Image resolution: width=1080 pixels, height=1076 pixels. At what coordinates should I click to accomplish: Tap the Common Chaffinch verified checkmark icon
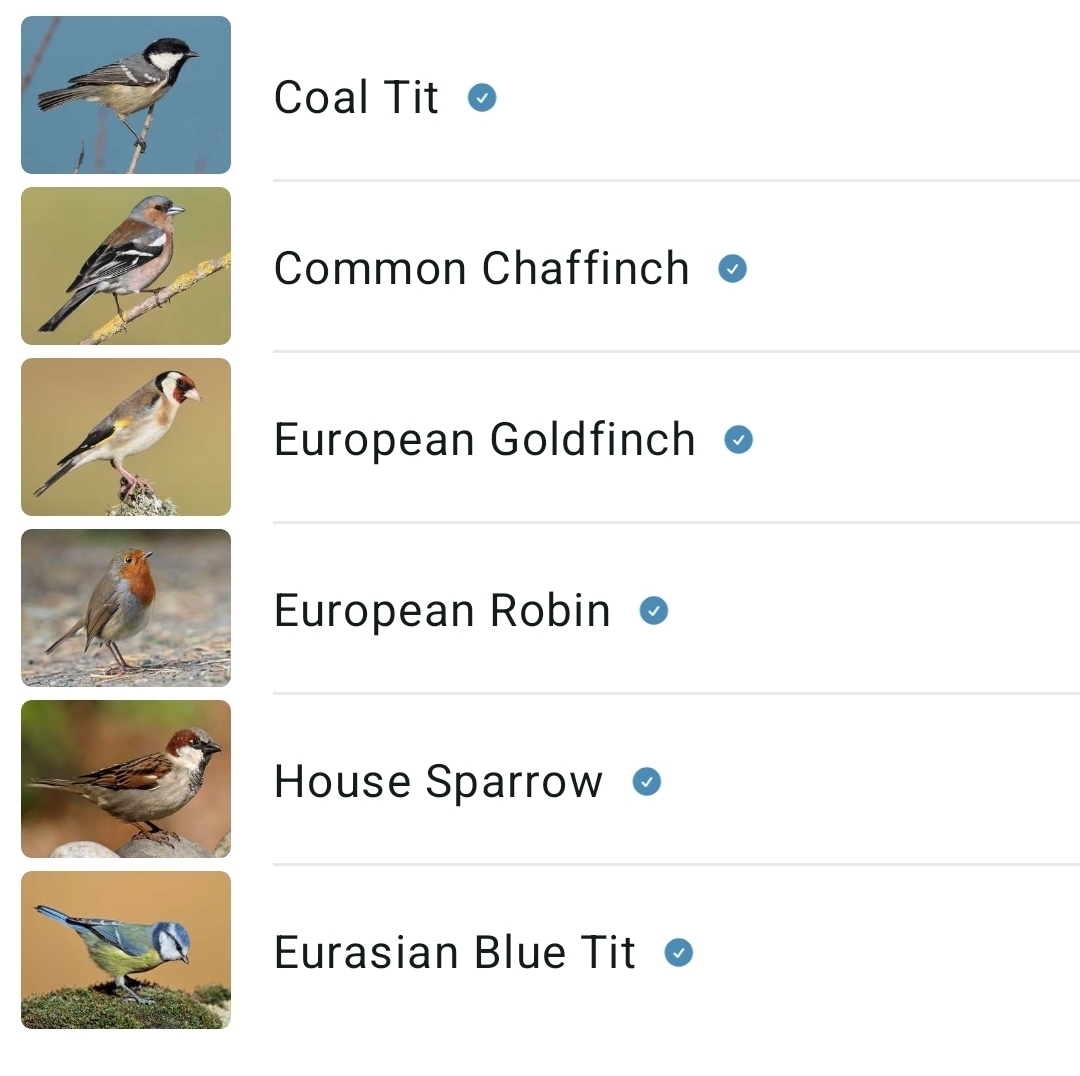coord(733,269)
